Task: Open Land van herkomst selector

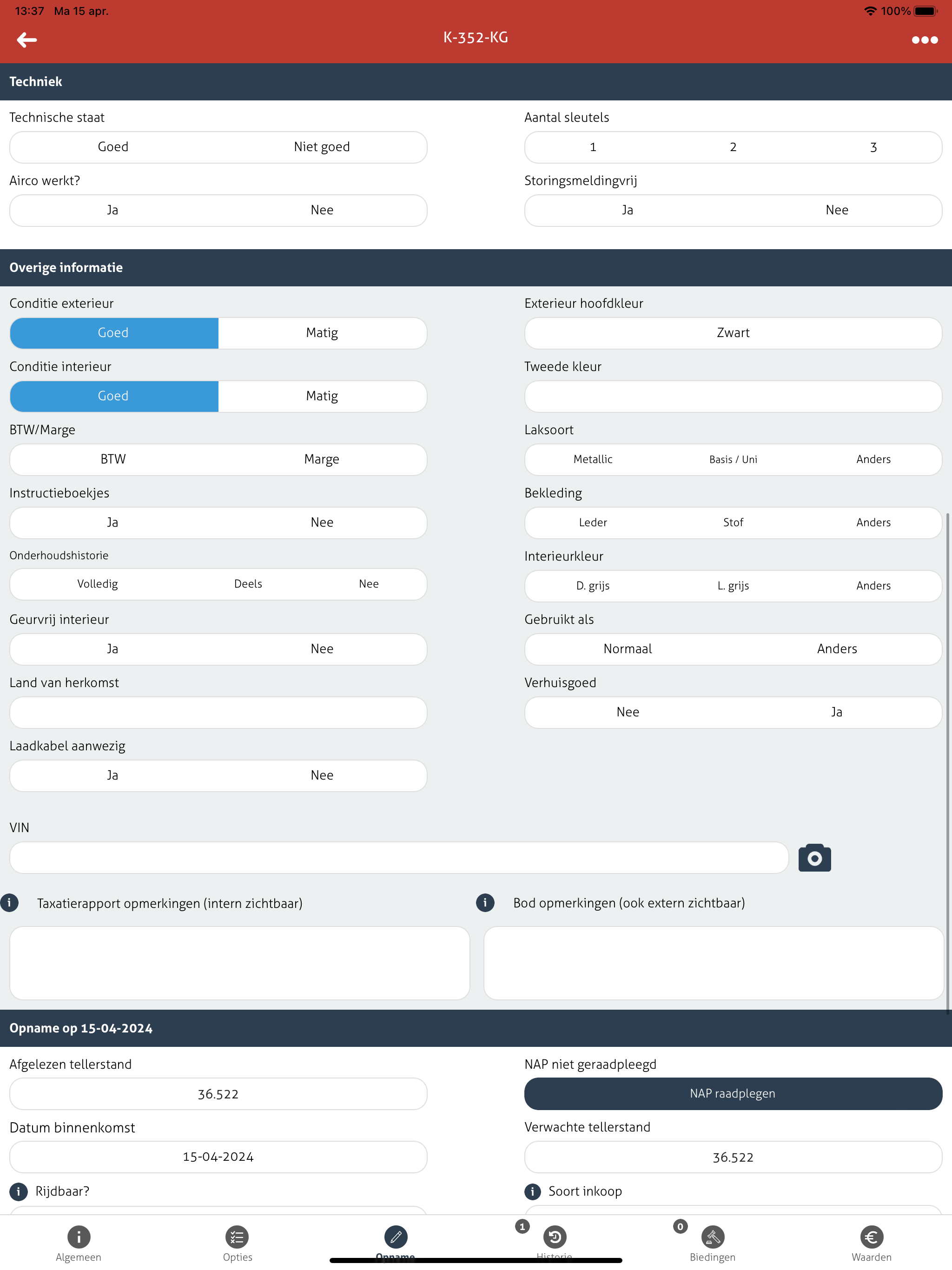Action: click(218, 712)
